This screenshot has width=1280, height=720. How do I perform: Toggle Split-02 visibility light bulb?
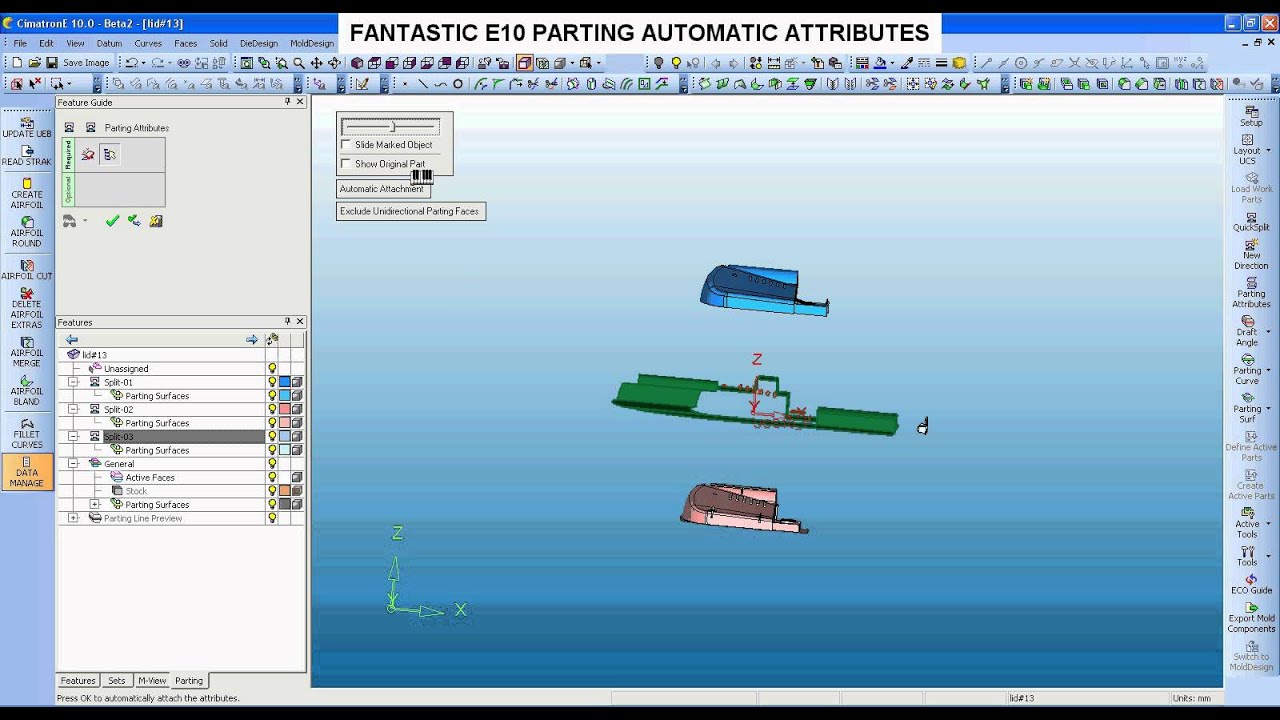point(272,409)
